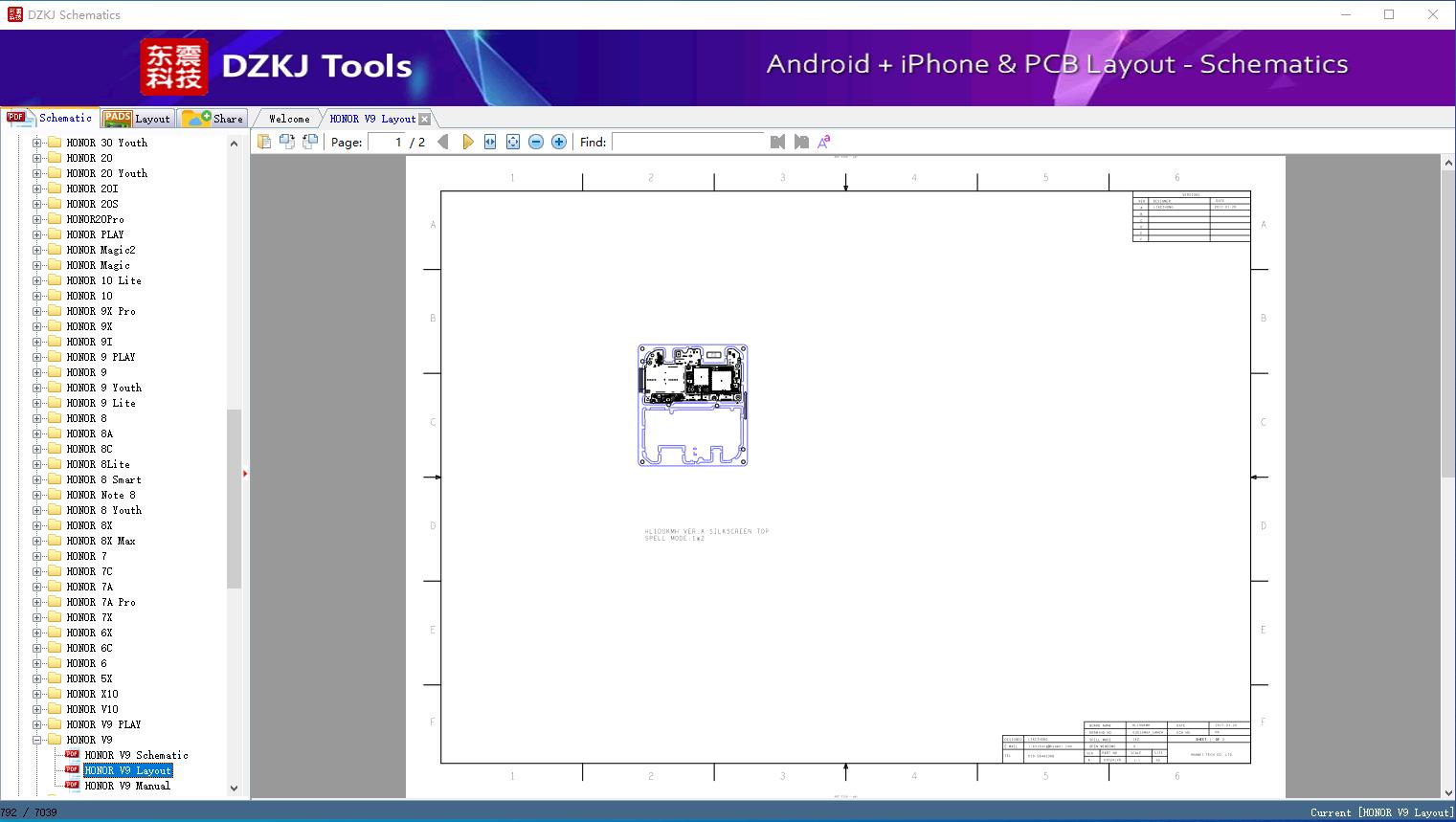Click the PDF icon beside HONOR V9 Manual
1456x822 pixels.
[72, 786]
